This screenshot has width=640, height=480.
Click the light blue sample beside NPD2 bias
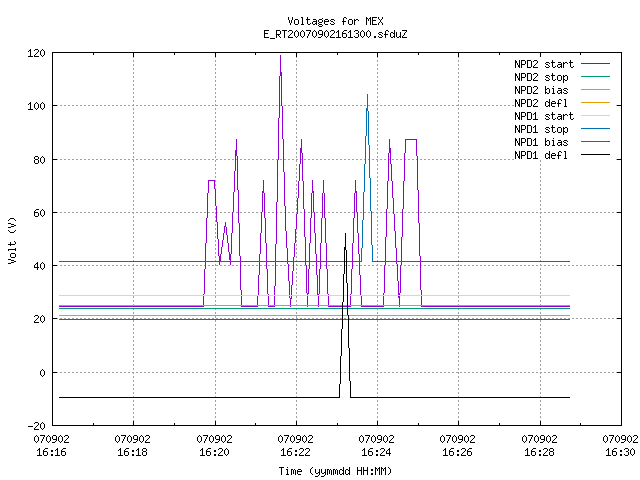coord(595,89)
